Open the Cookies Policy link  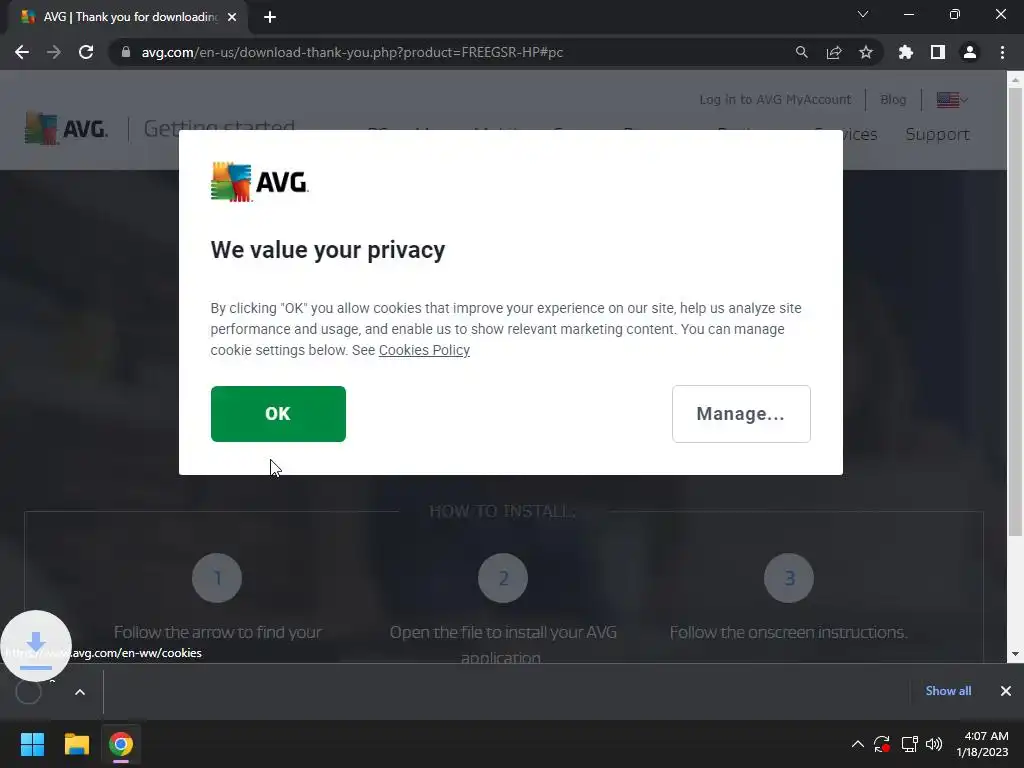pos(424,350)
